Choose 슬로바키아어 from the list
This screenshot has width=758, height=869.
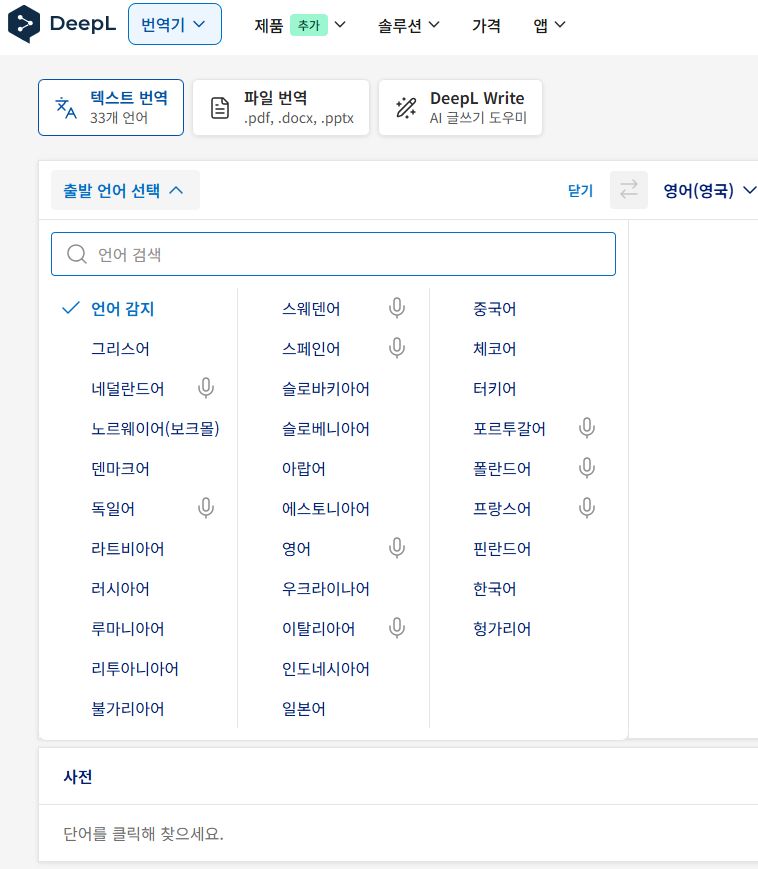coord(326,389)
